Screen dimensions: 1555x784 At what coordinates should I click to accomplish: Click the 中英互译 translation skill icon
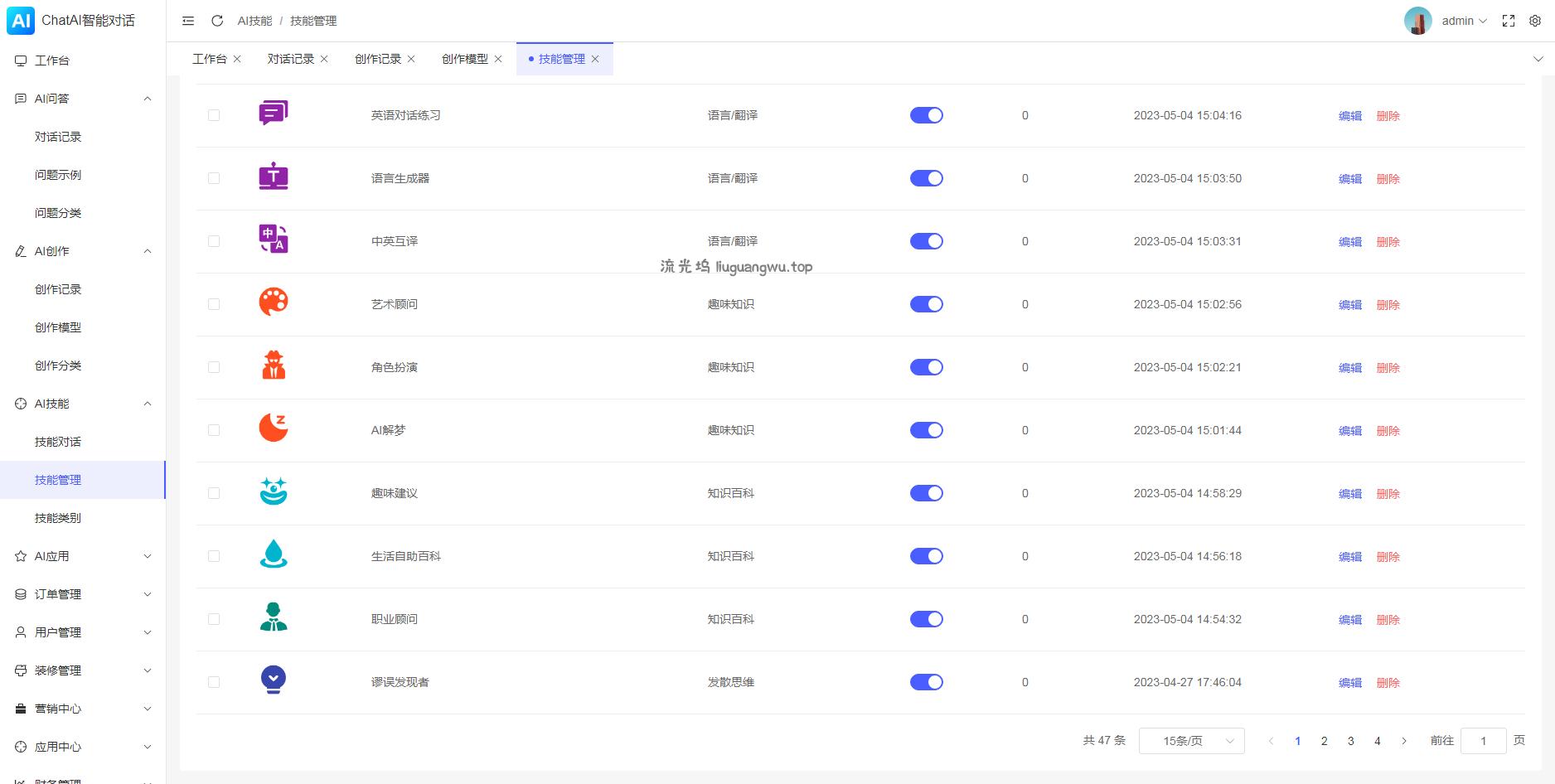274,240
